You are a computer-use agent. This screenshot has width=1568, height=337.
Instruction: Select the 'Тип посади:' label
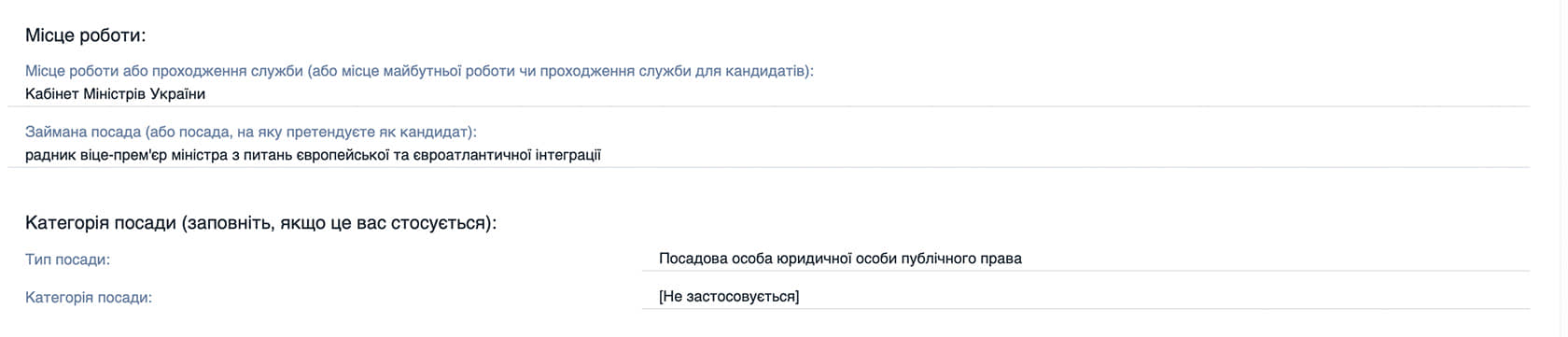(x=67, y=260)
